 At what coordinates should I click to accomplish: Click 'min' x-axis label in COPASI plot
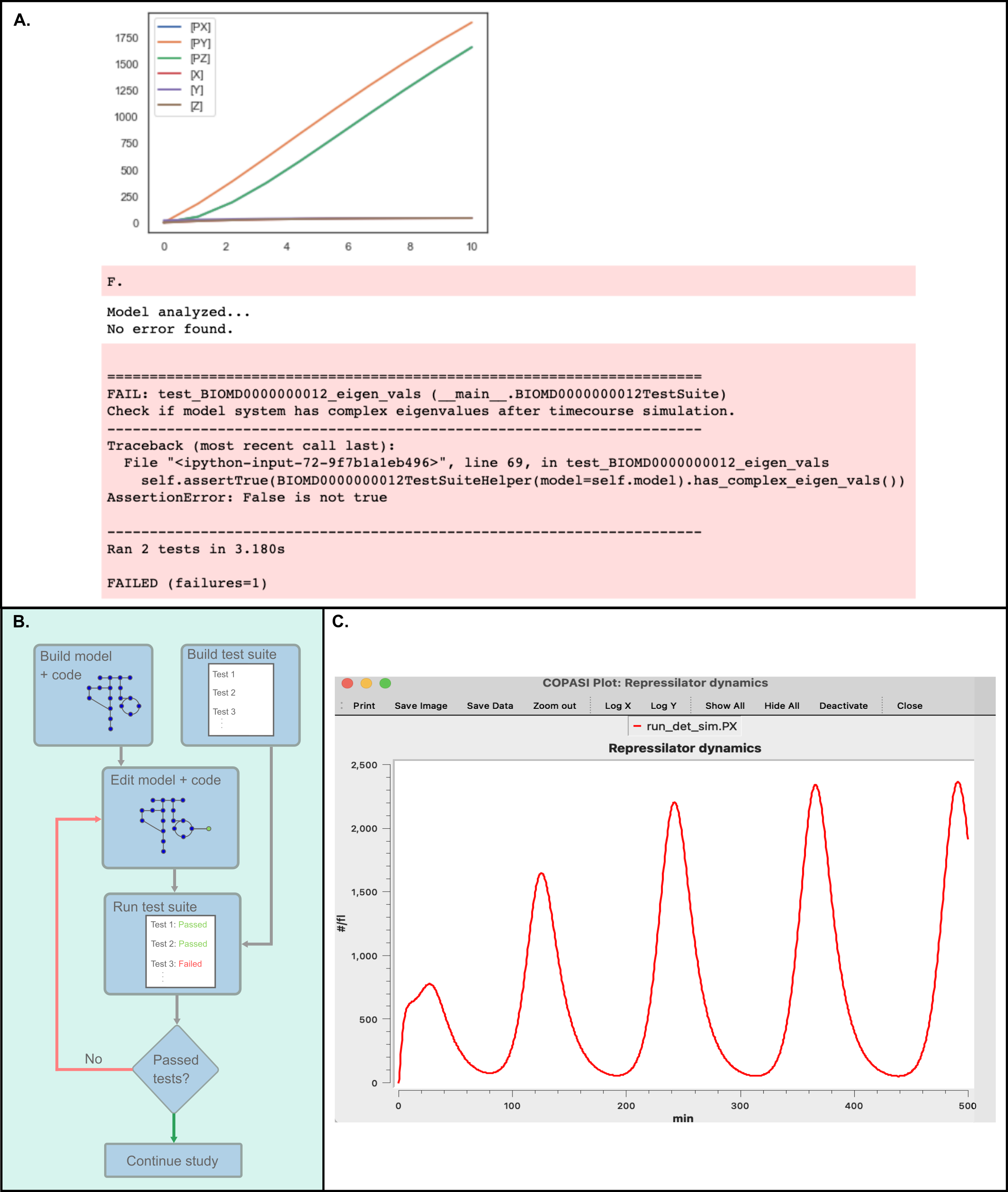683,1118
